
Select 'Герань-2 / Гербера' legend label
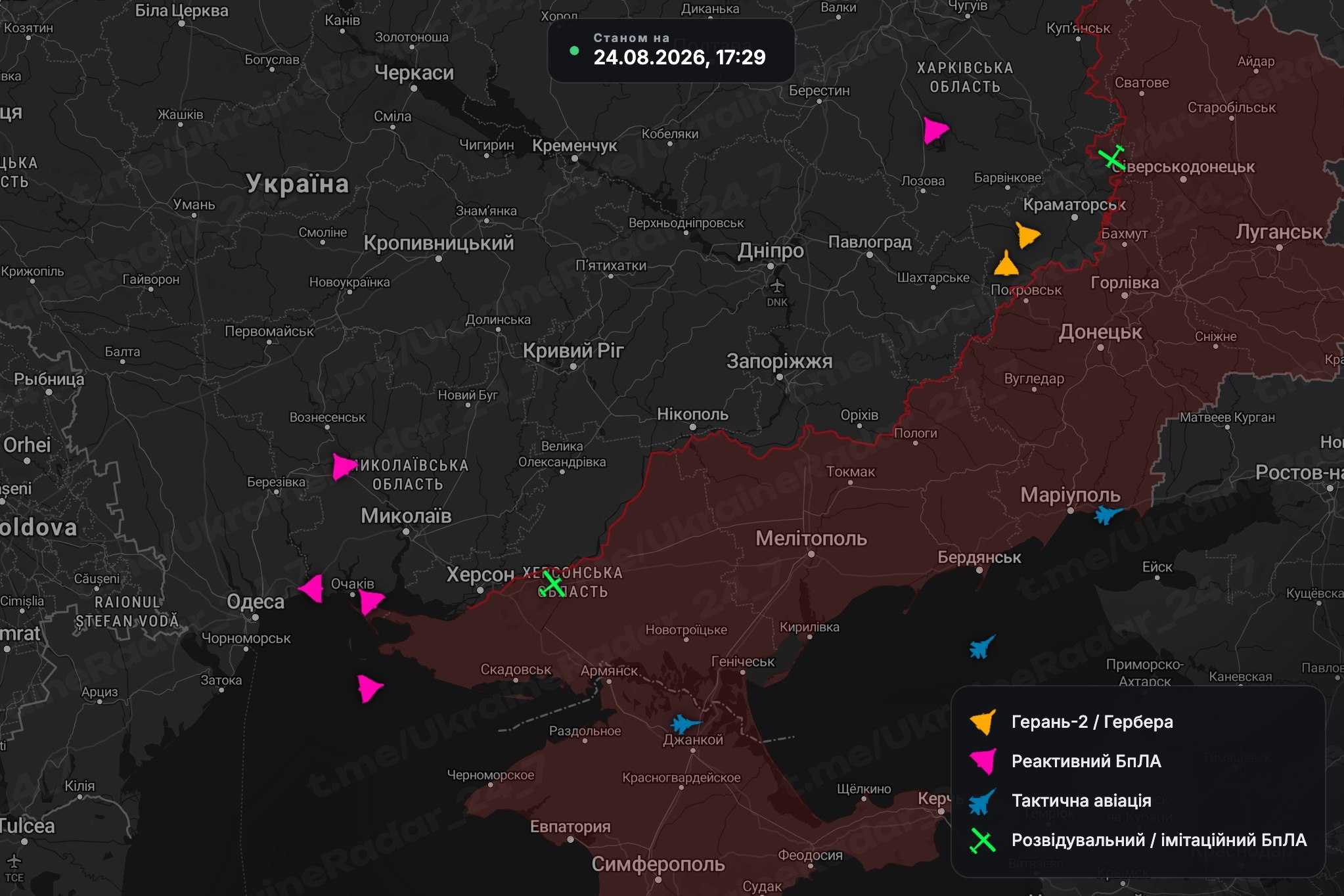1092,722
